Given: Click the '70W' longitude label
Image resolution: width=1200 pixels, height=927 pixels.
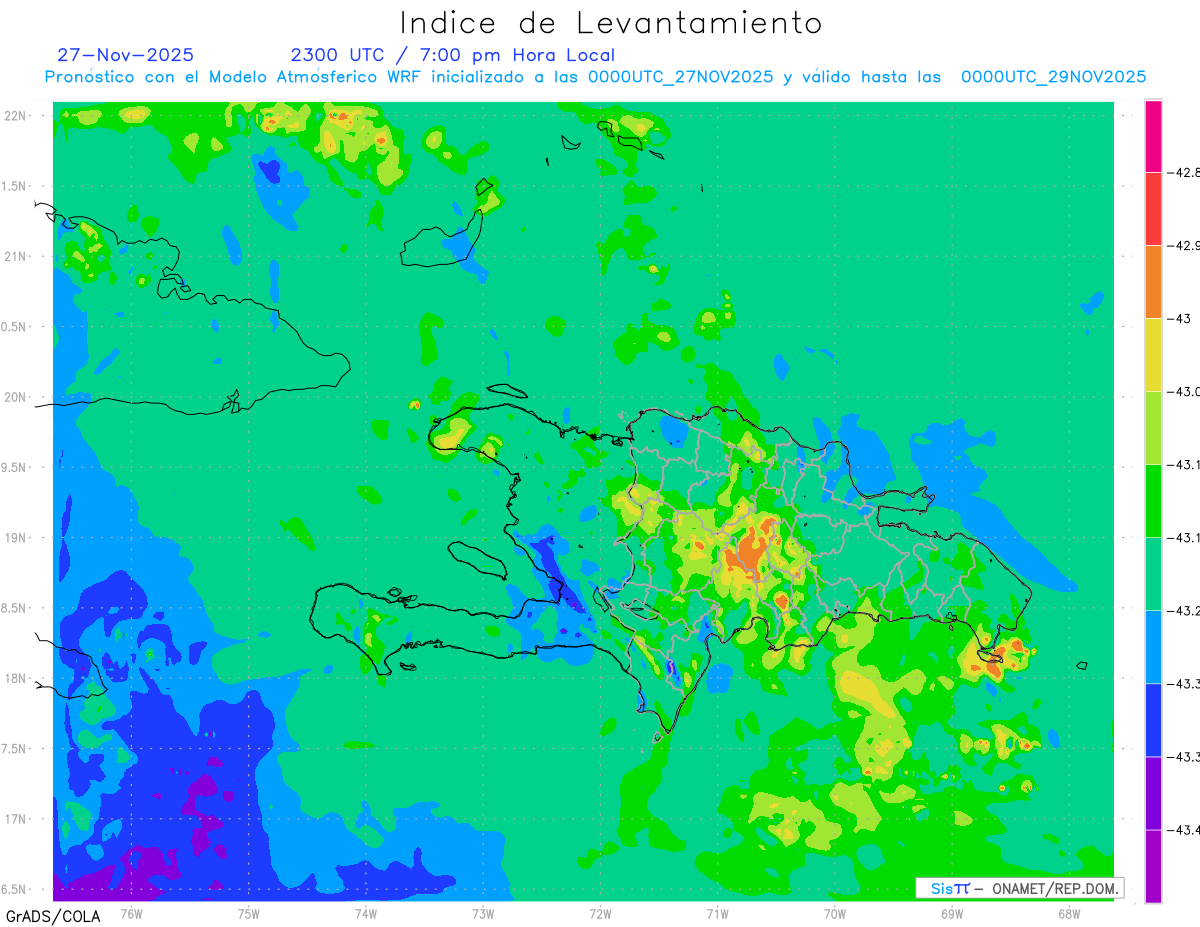Looking at the screenshot, I should click(x=834, y=913).
